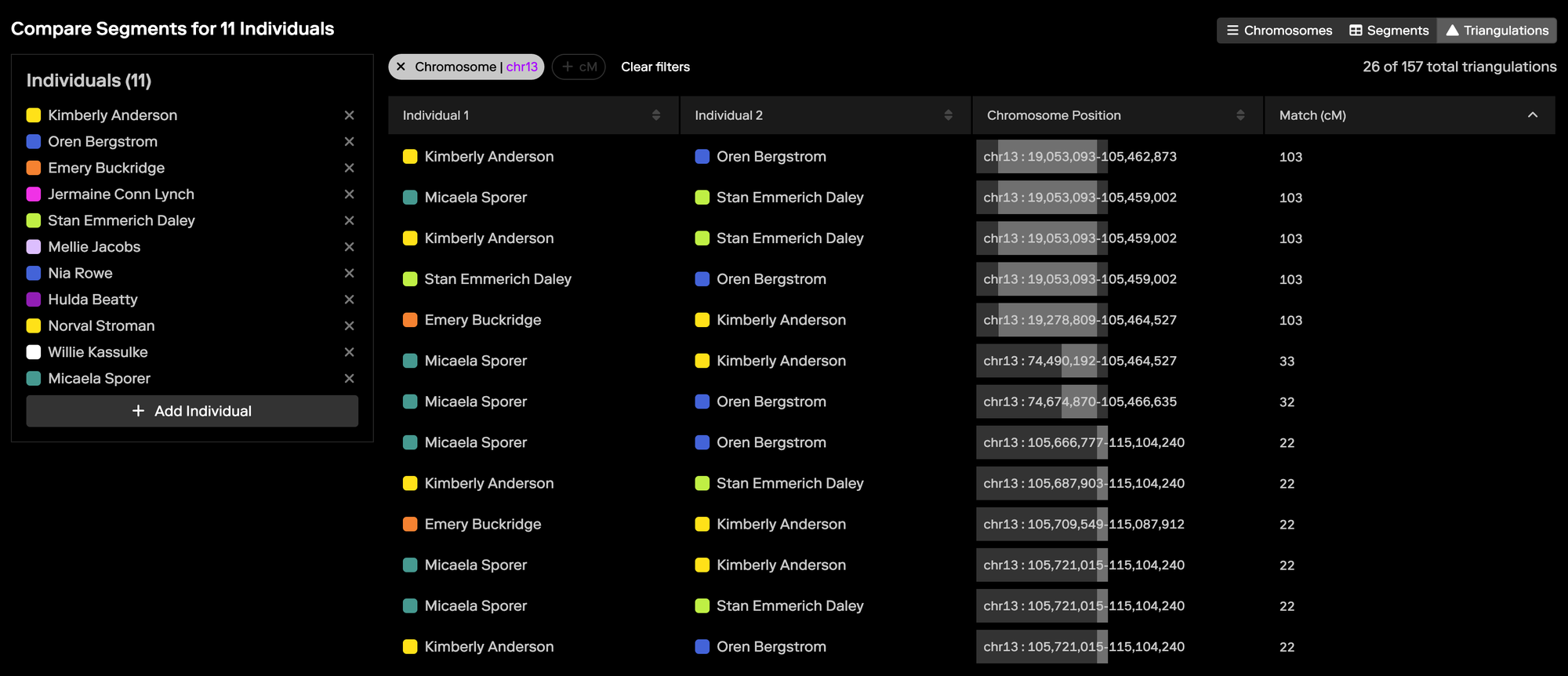This screenshot has height=676, width=1568.
Task: Remove the chr13 chromosome filter chip
Action: 401,67
